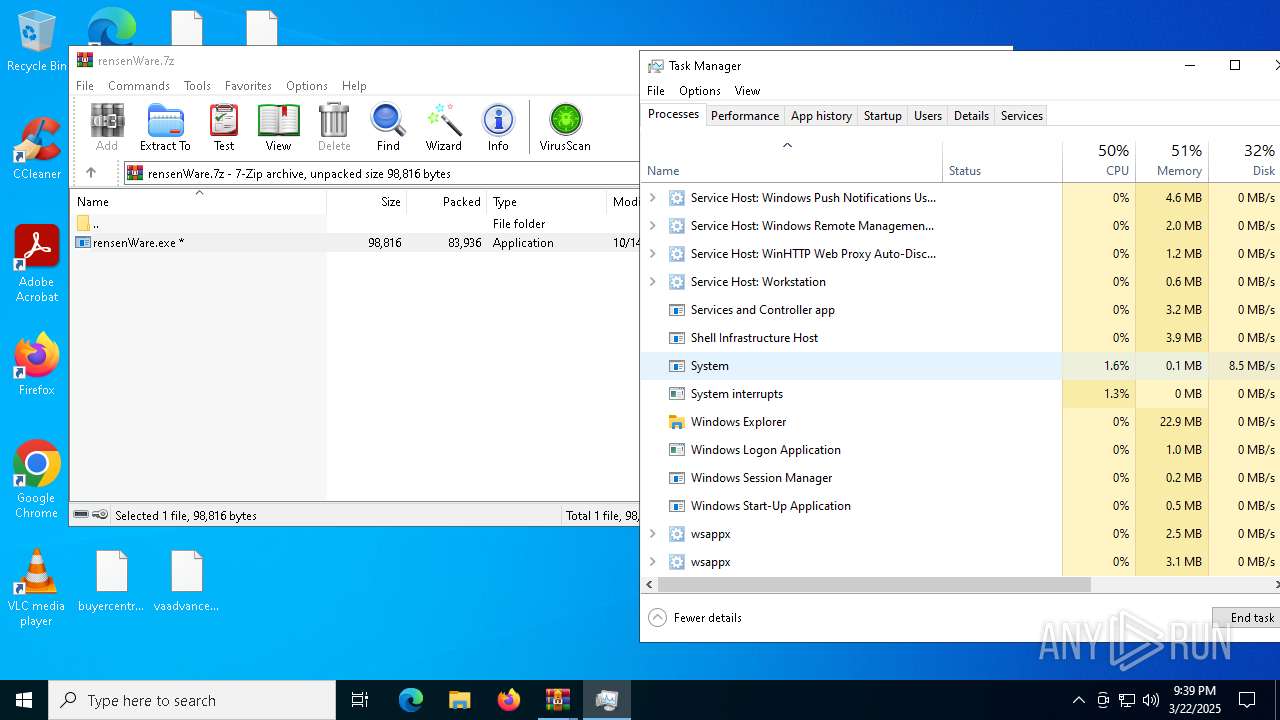The width and height of the screenshot is (1280, 720).
Task: Open the Recycle Bin desktop icon
Action: point(36,42)
